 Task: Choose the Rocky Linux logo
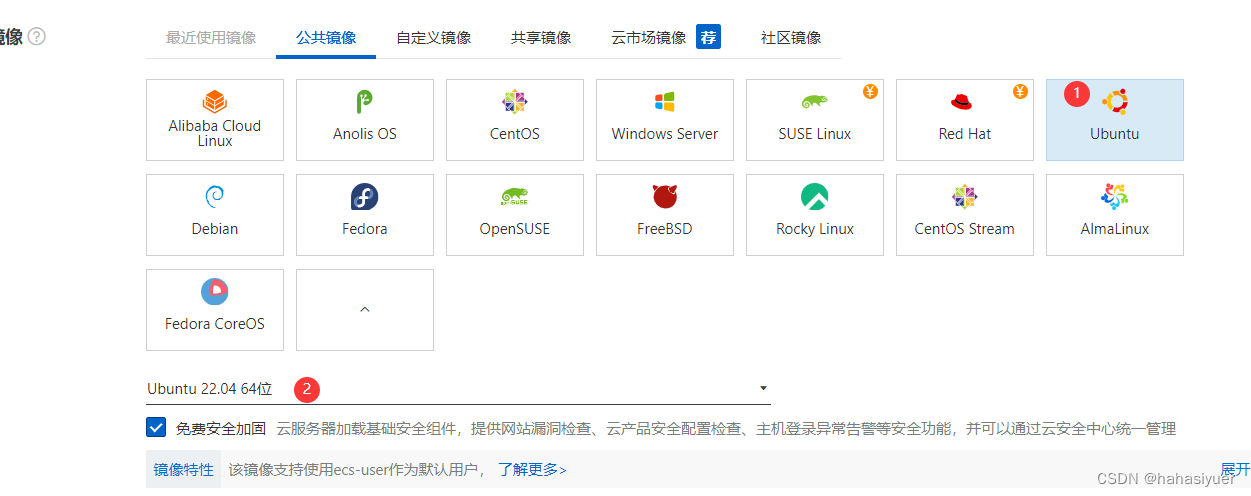pos(815,197)
